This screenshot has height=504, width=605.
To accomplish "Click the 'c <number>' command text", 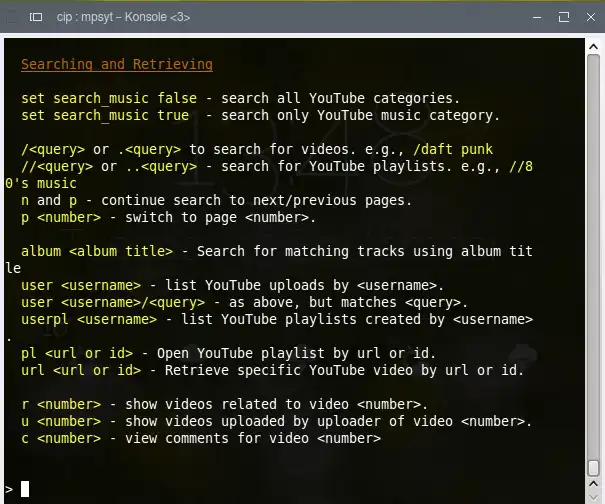I will click(61, 438).
